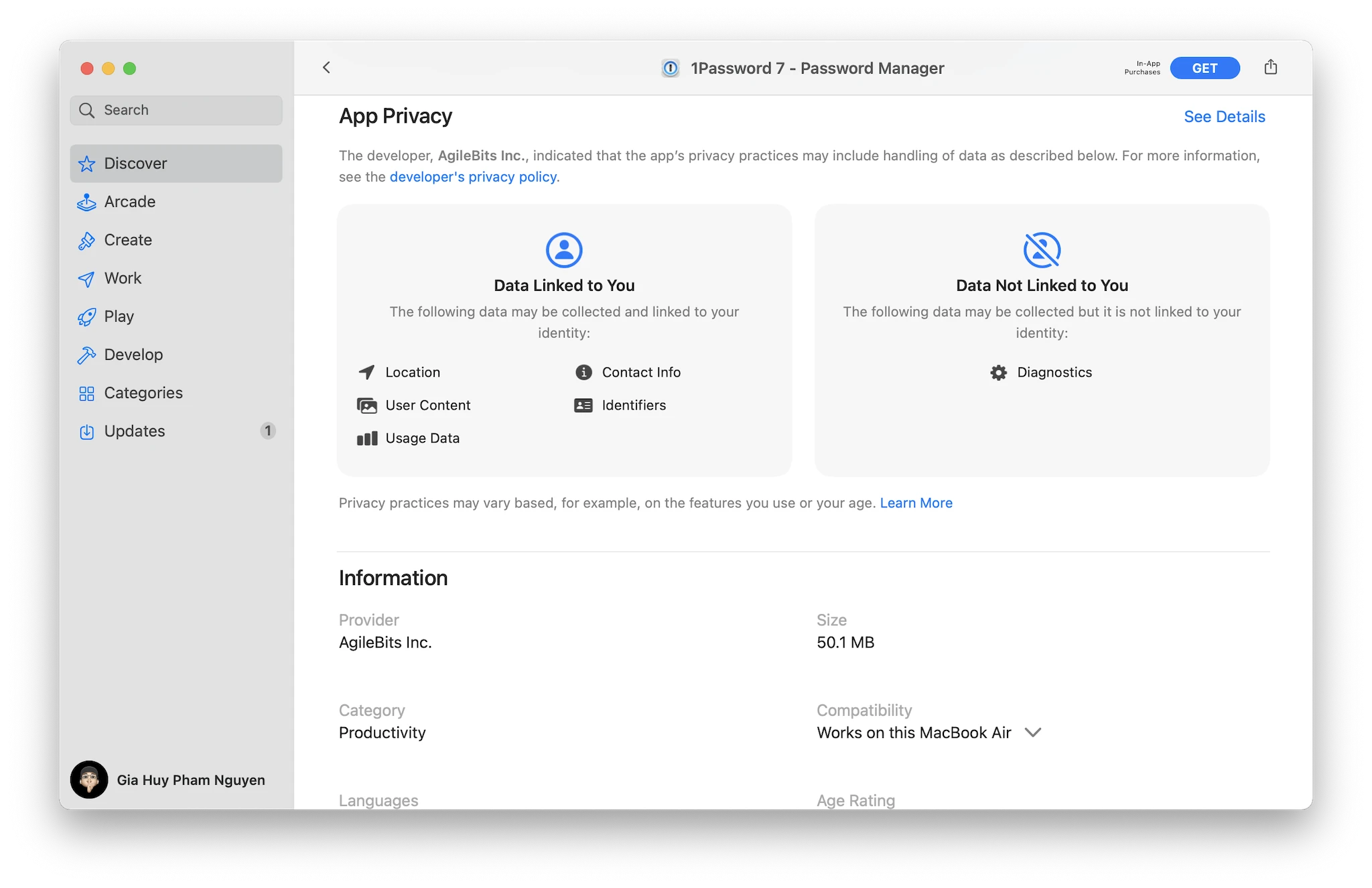Click the Discover star icon
The height and width of the screenshot is (888, 1372).
(86, 164)
